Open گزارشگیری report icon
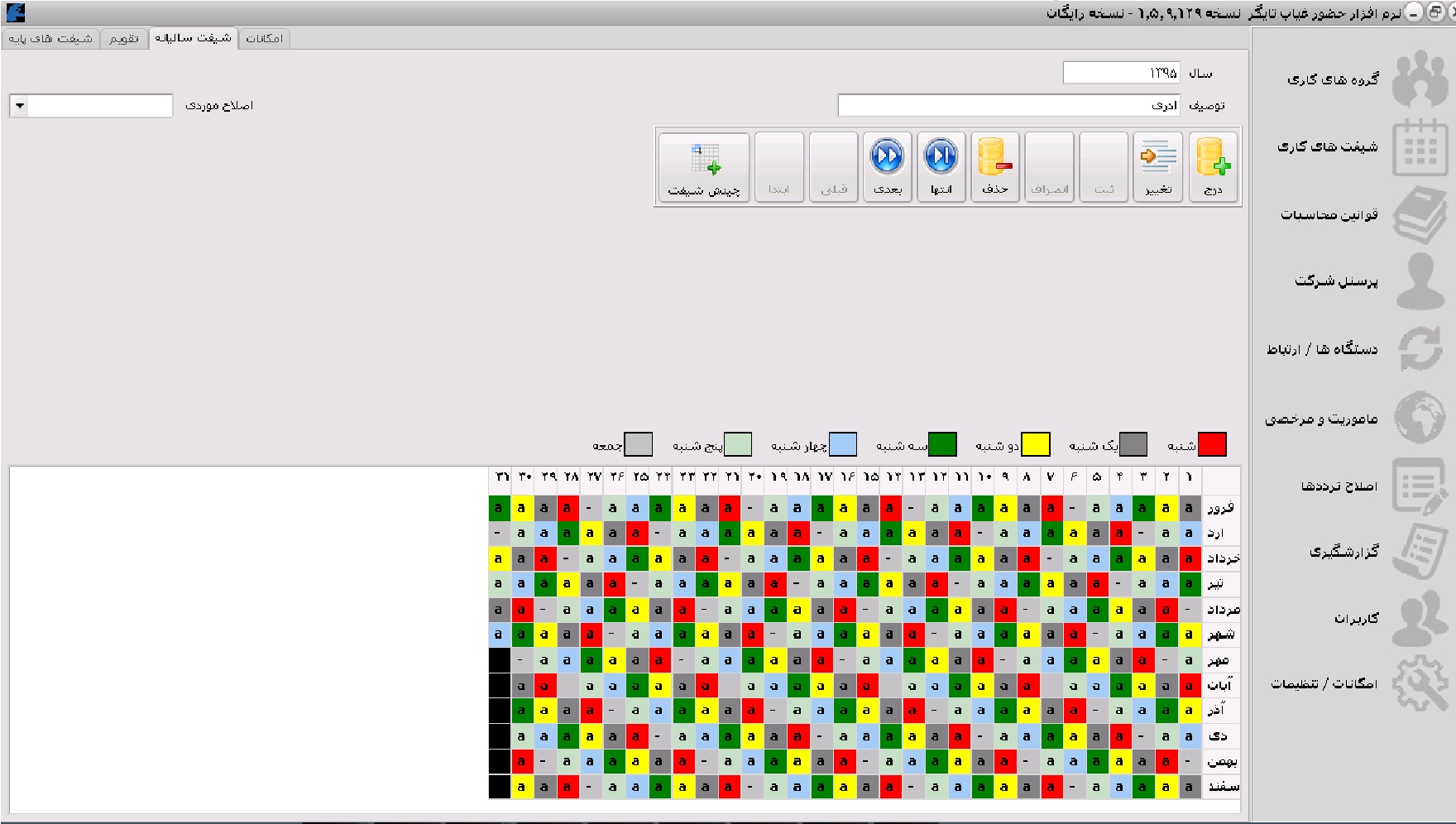 pos(1420,551)
